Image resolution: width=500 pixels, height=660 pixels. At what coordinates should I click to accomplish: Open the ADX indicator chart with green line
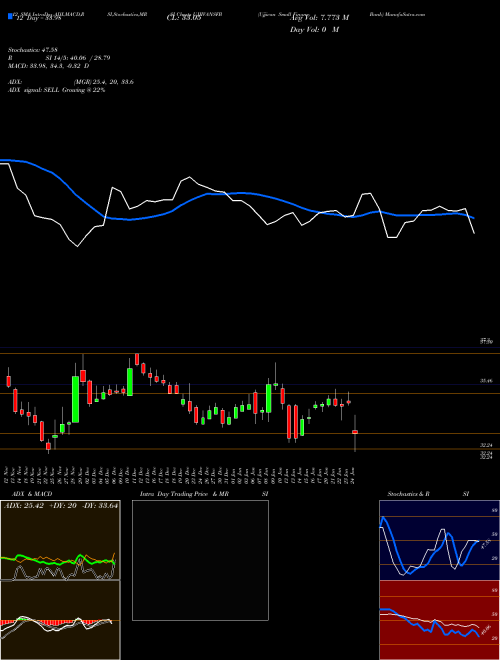pyautogui.click(x=60, y=540)
